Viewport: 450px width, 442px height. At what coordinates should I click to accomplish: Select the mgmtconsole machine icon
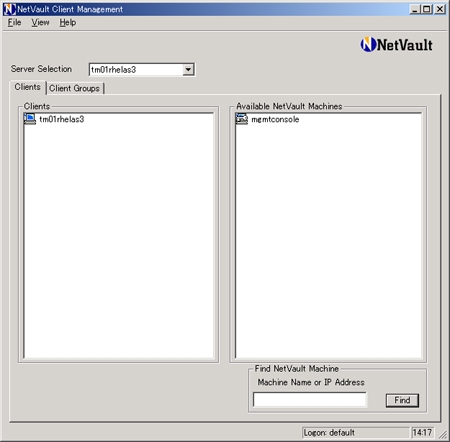[242, 119]
